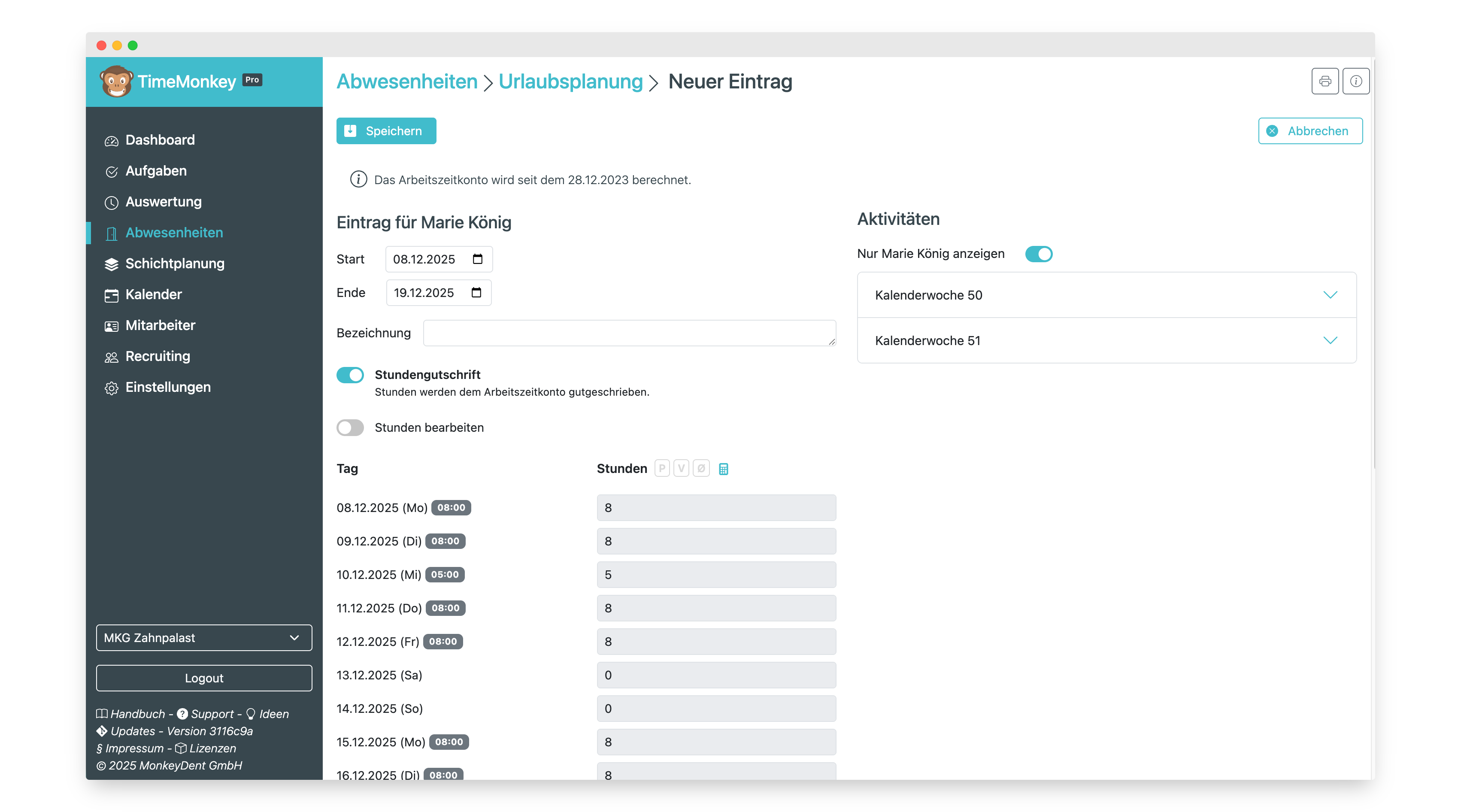This screenshot has width=1461, height=812.
Task: Click the V icon beside Stunden
Action: click(x=681, y=468)
